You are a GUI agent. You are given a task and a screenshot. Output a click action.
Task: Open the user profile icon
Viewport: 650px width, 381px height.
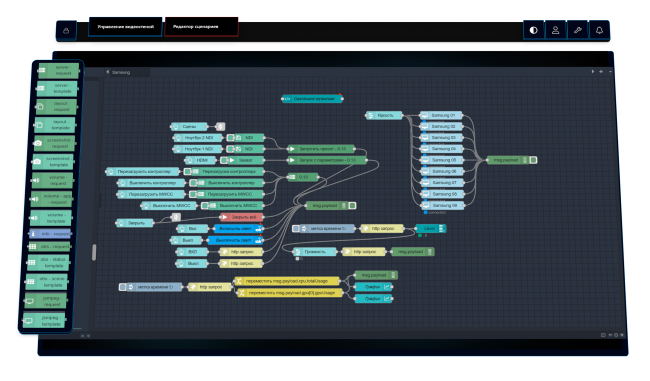tap(555, 30)
